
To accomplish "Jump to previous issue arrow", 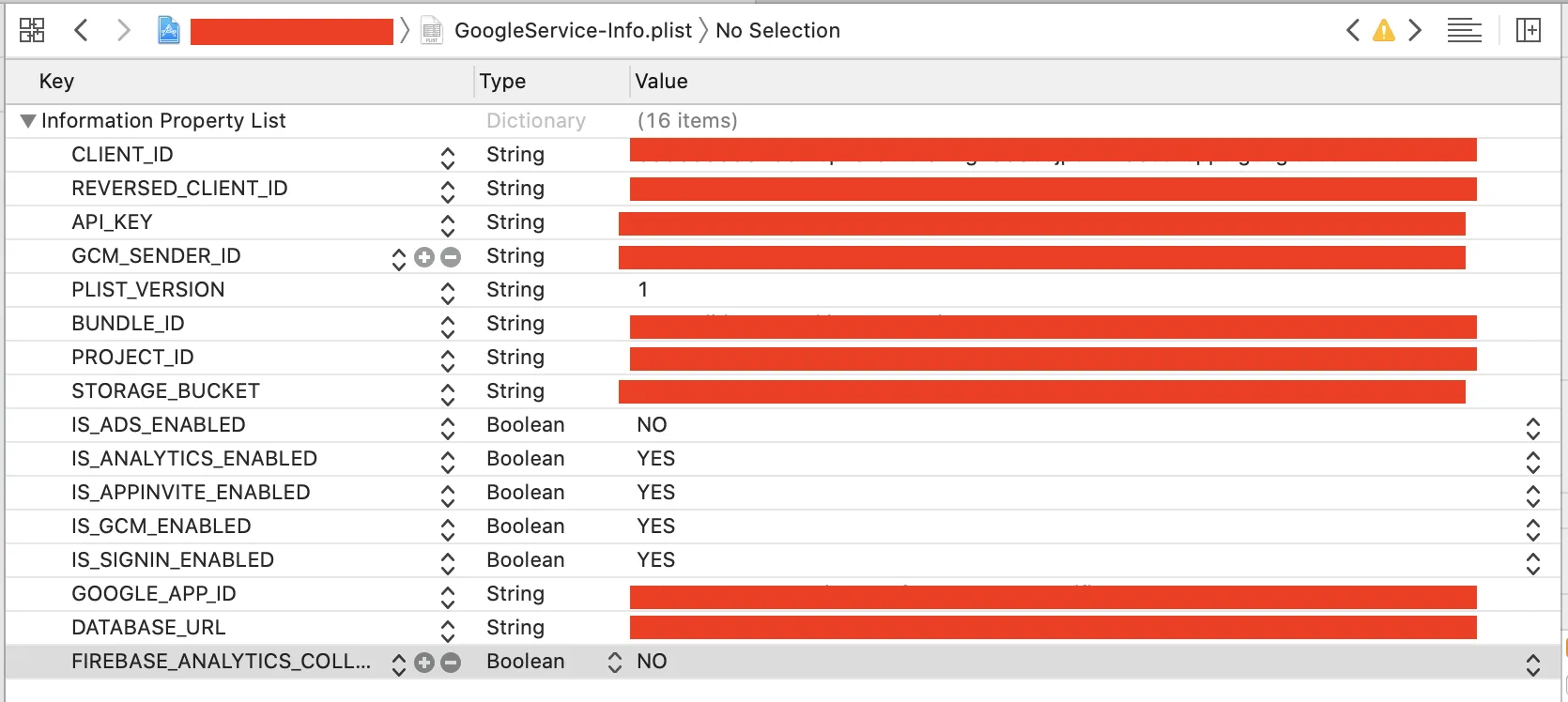I will (x=1353, y=31).
